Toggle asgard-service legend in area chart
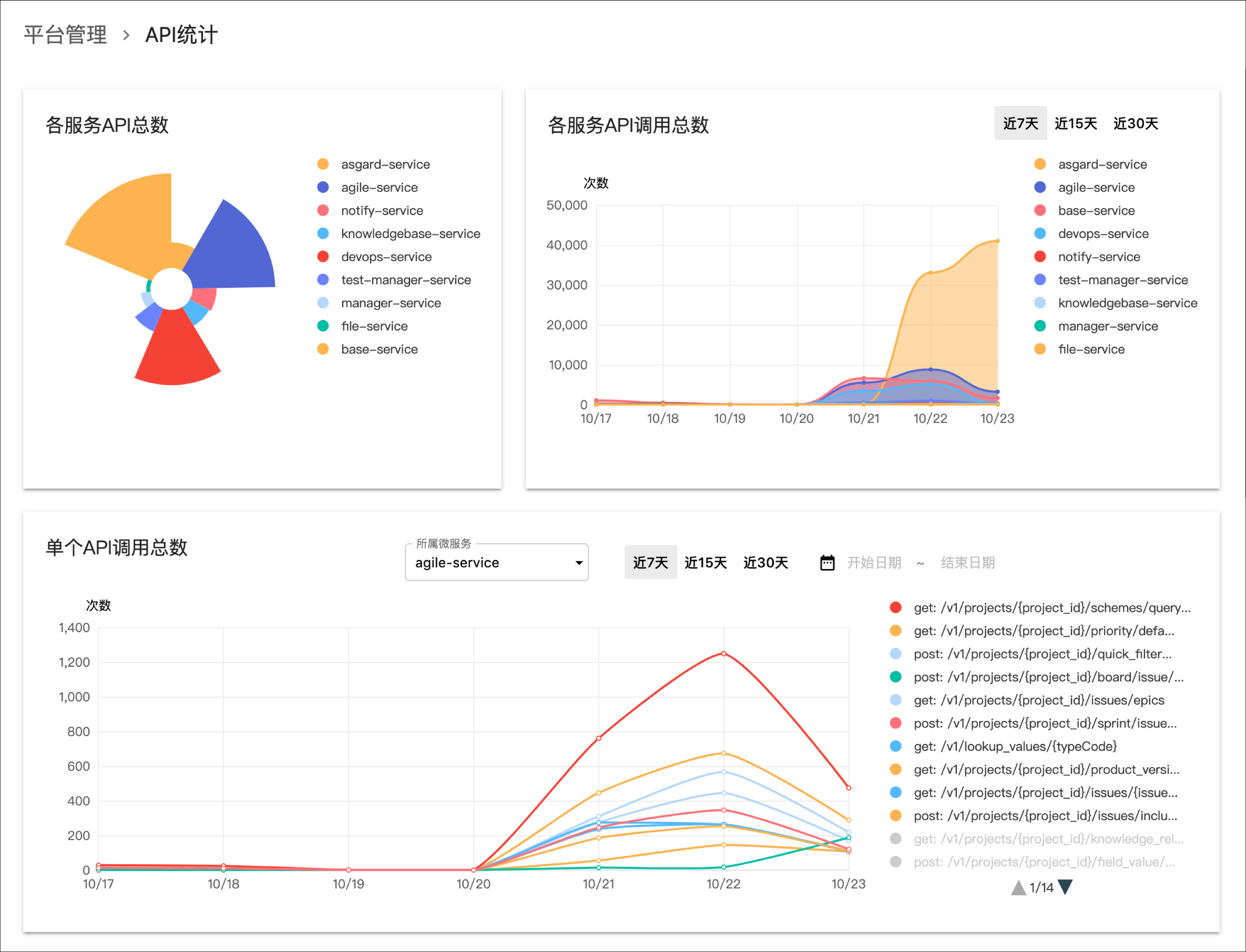Viewport: 1246px width, 952px height. [1091, 164]
